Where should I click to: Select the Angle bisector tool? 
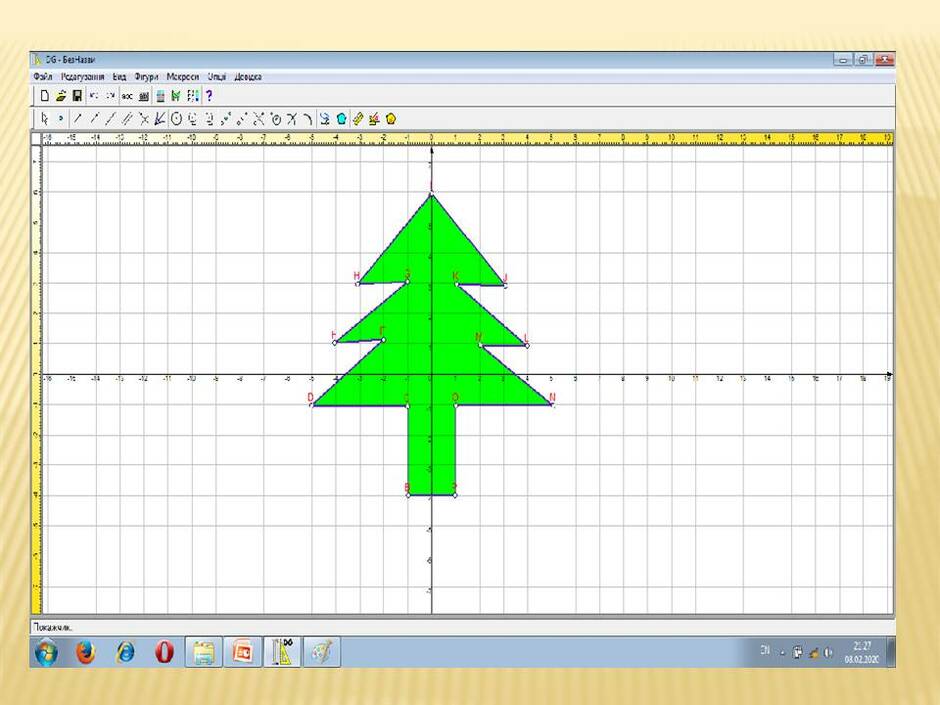tap(159, 119)
